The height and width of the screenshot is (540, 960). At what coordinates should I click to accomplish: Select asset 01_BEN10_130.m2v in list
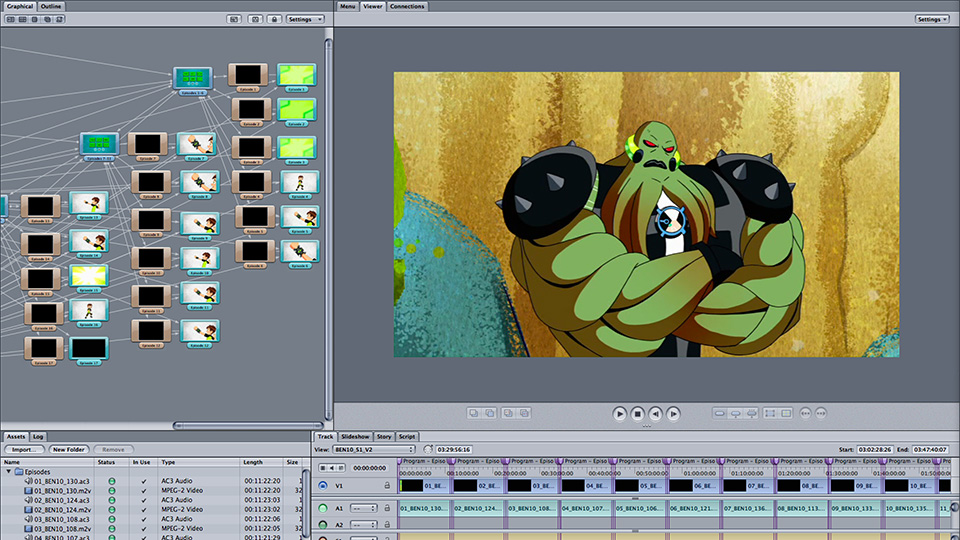tap(56, 490)
